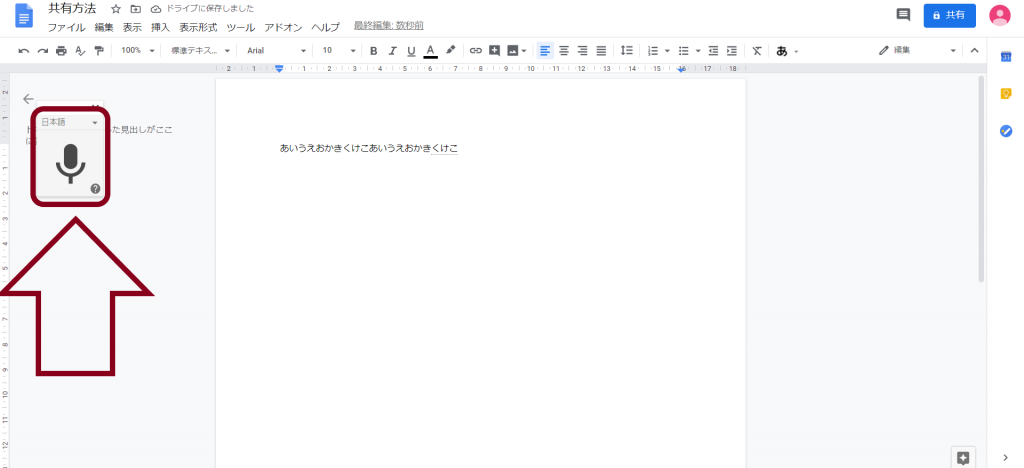Viewport: 1024px width, 468px height.
Task: Decrease the paragraph indent
Action: point(713,50)
